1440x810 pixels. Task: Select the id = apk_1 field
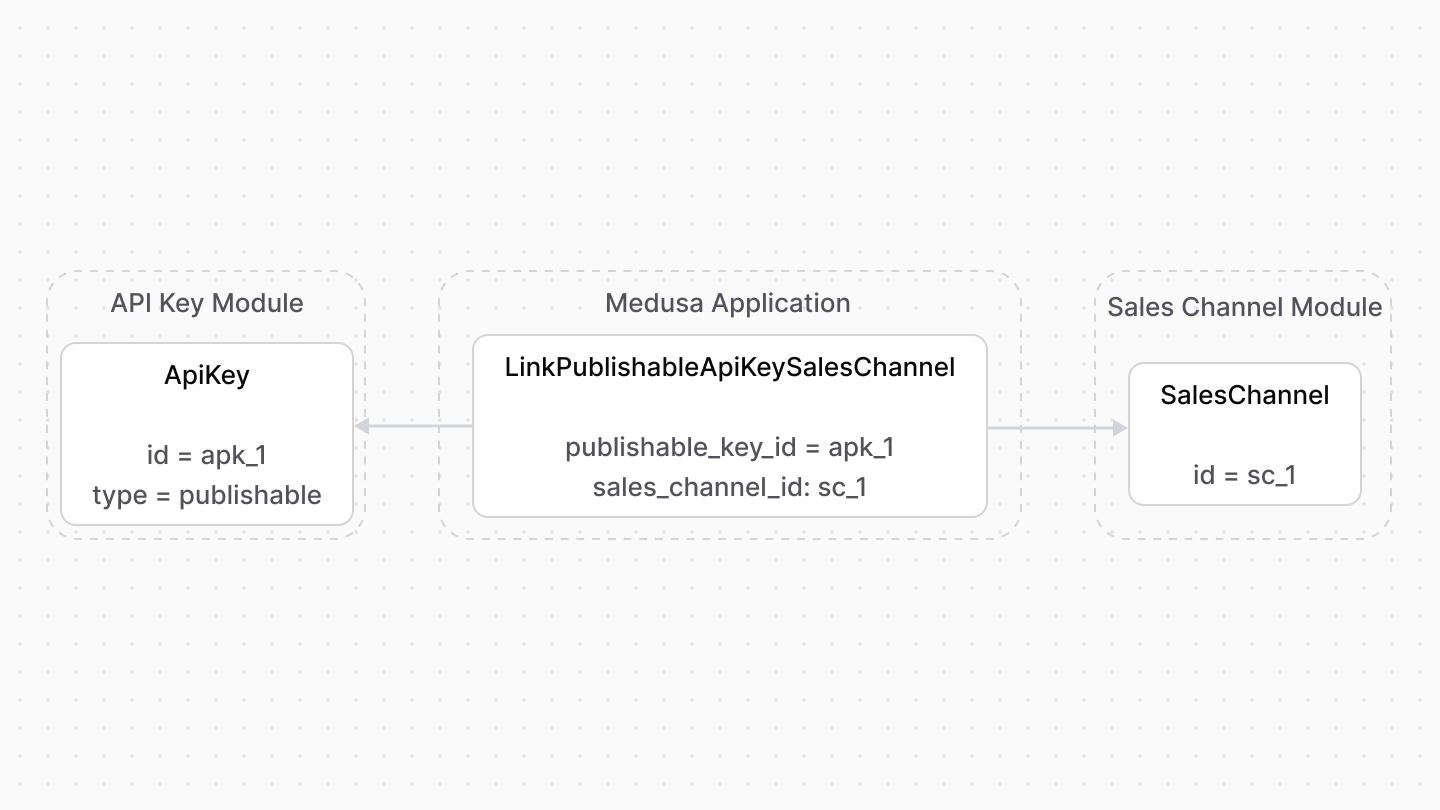click(x=206, y=455)
